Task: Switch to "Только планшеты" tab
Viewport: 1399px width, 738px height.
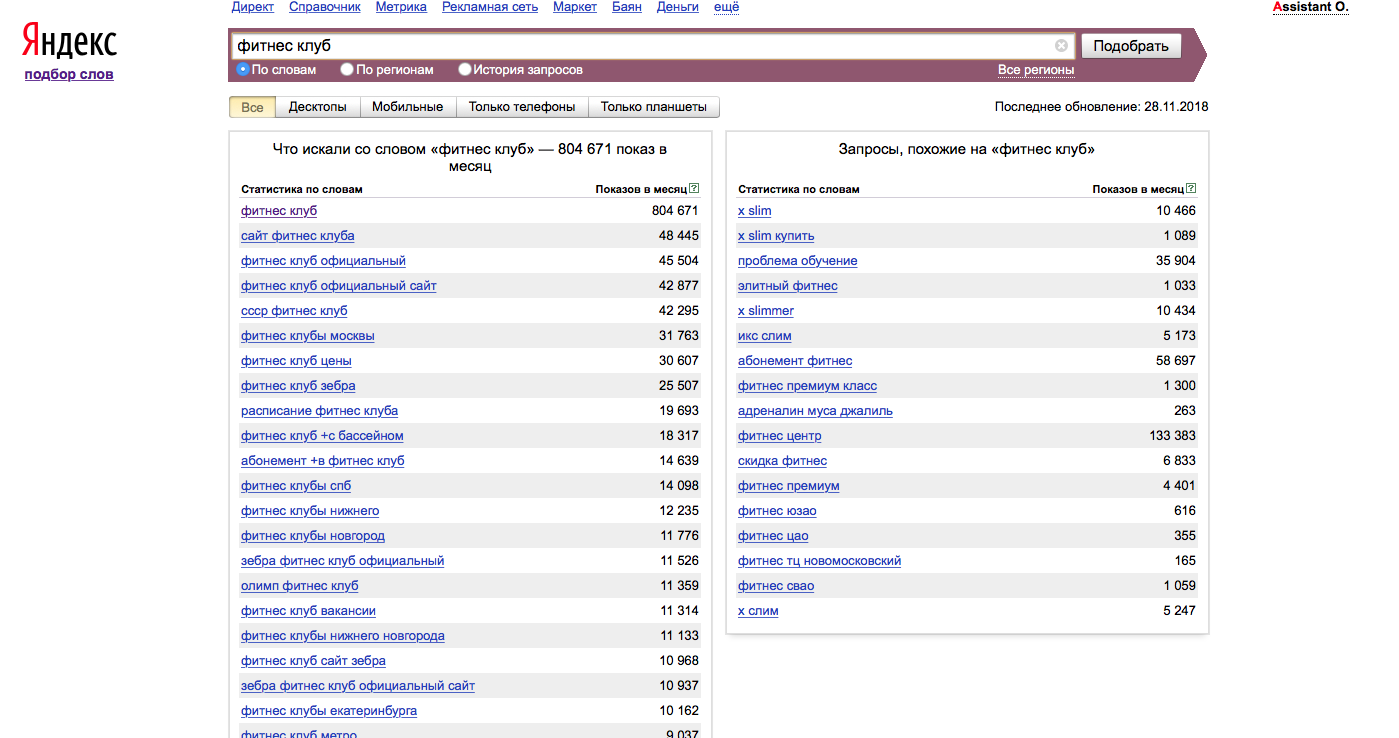Action: pyautogui.click(x=654, y=107)
